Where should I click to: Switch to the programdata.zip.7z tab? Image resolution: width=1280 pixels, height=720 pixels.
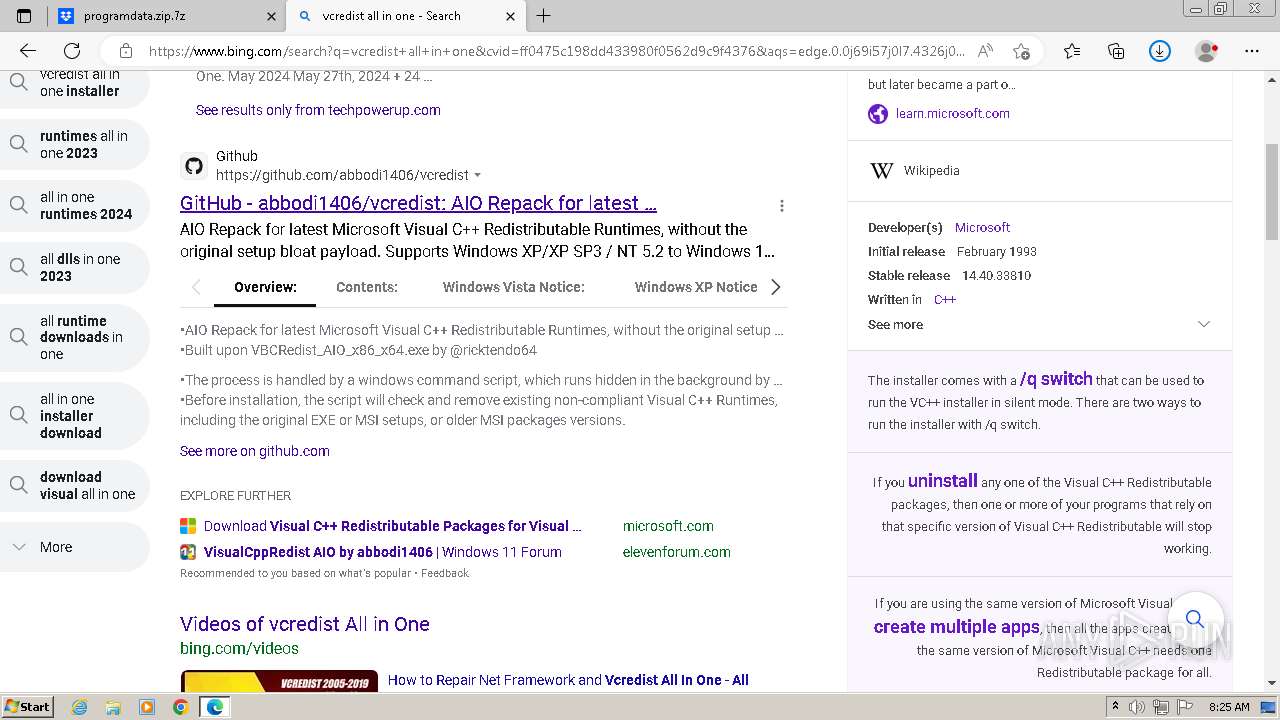(x=166, y=16)
